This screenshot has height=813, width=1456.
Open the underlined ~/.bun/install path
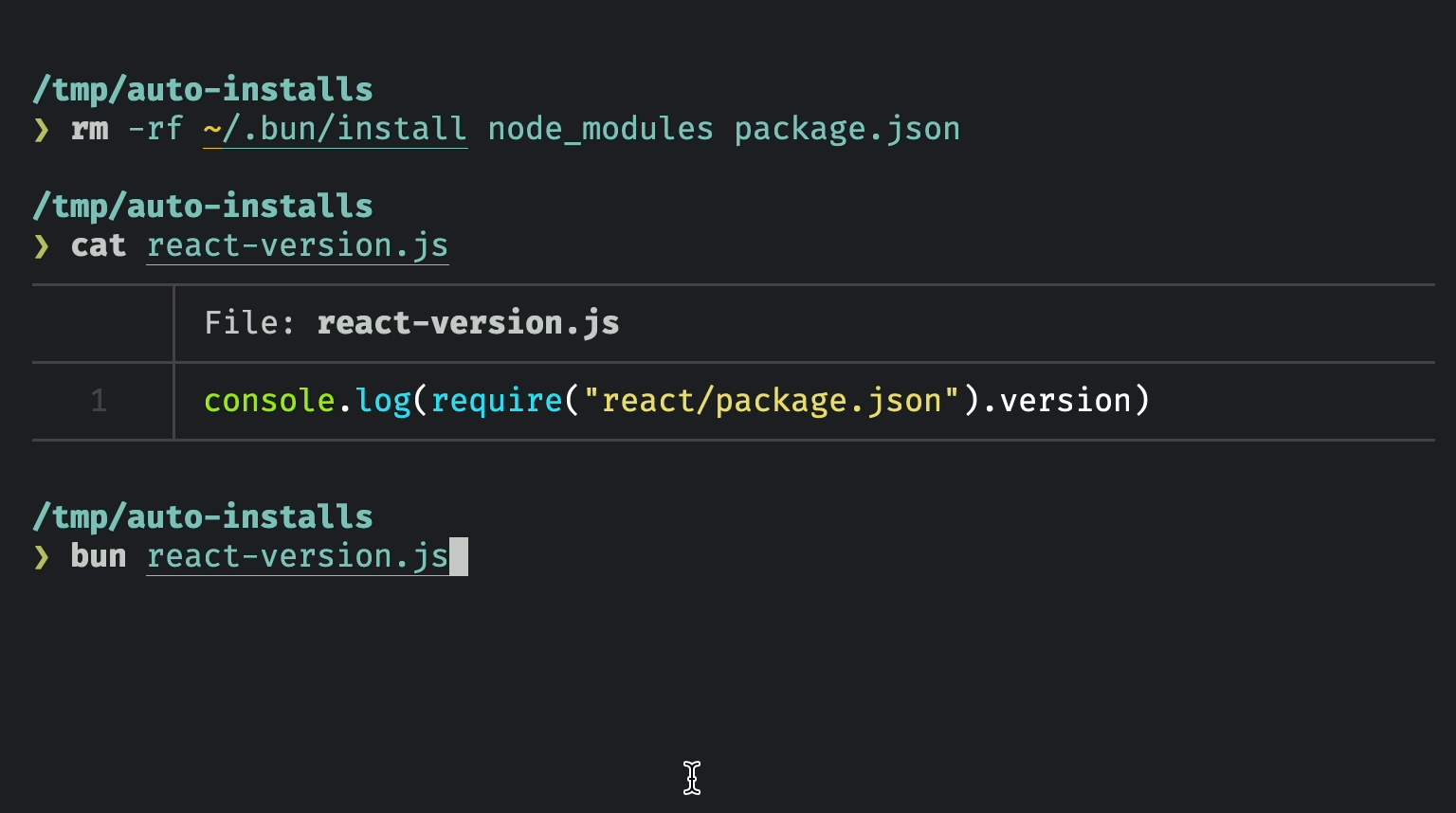(x=335, y=130)
